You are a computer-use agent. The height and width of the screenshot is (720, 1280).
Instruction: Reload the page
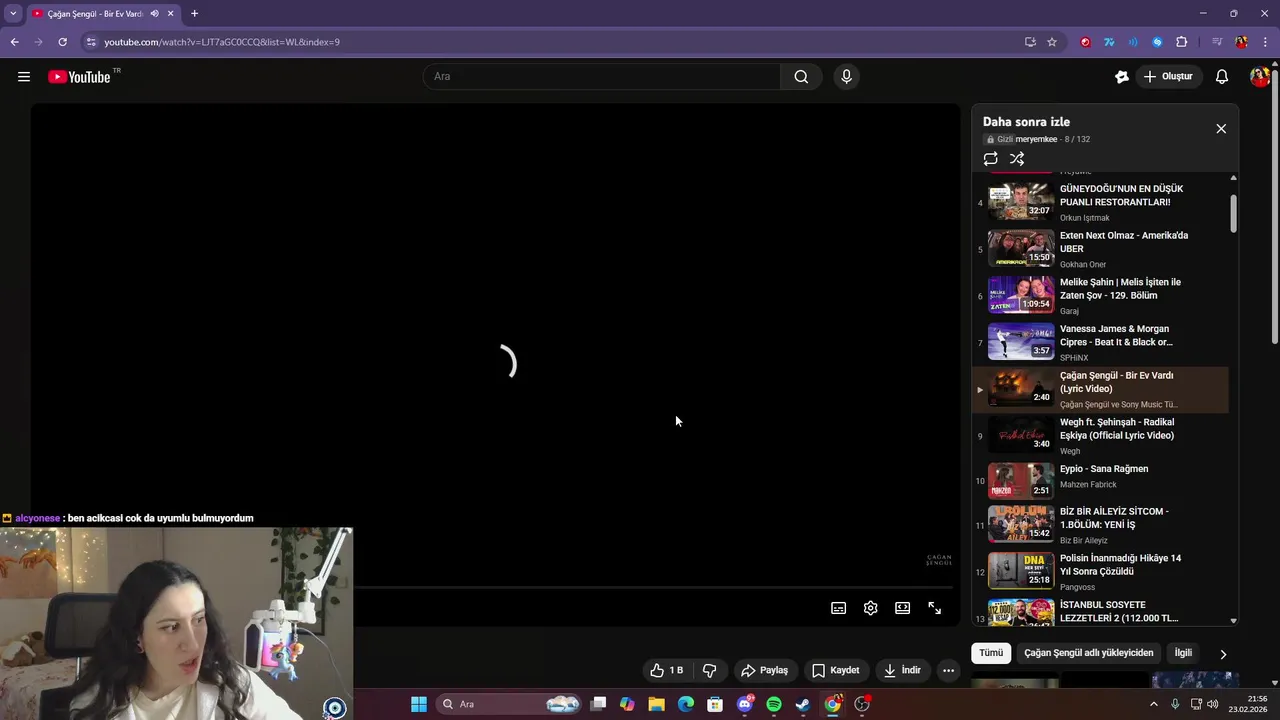[x=62, y=42]
